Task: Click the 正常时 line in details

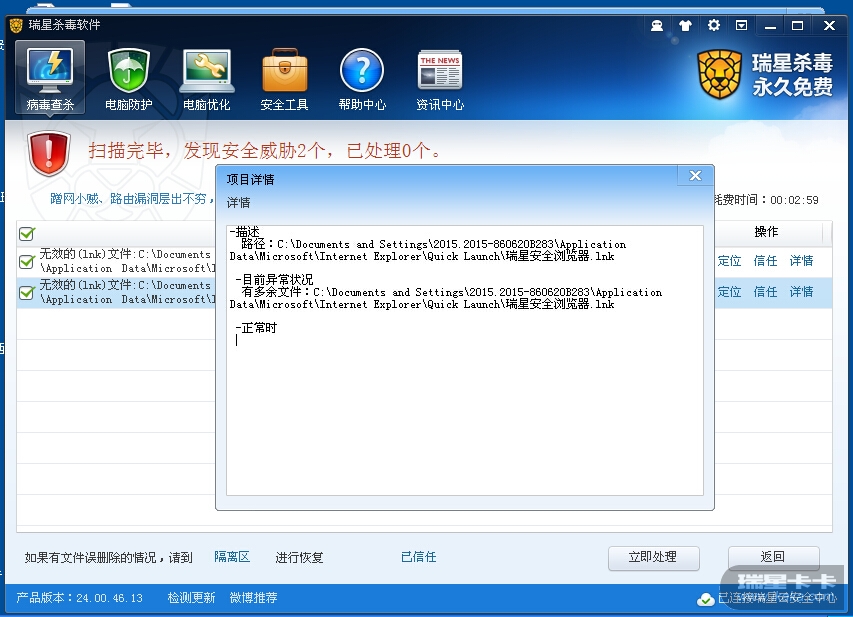Action: click(257, 328)
